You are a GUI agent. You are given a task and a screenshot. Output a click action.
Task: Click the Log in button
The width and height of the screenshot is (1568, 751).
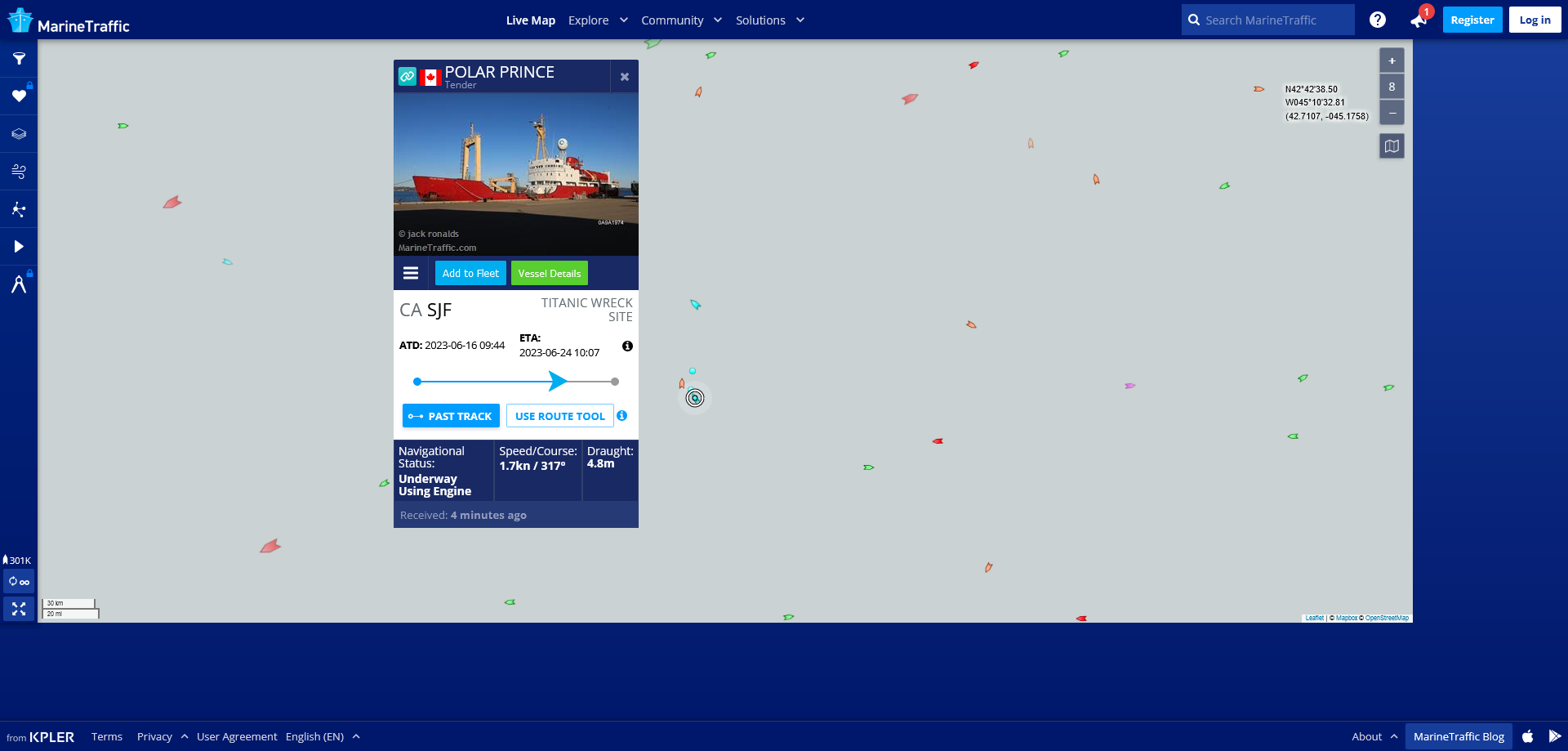pos(1535,20)
